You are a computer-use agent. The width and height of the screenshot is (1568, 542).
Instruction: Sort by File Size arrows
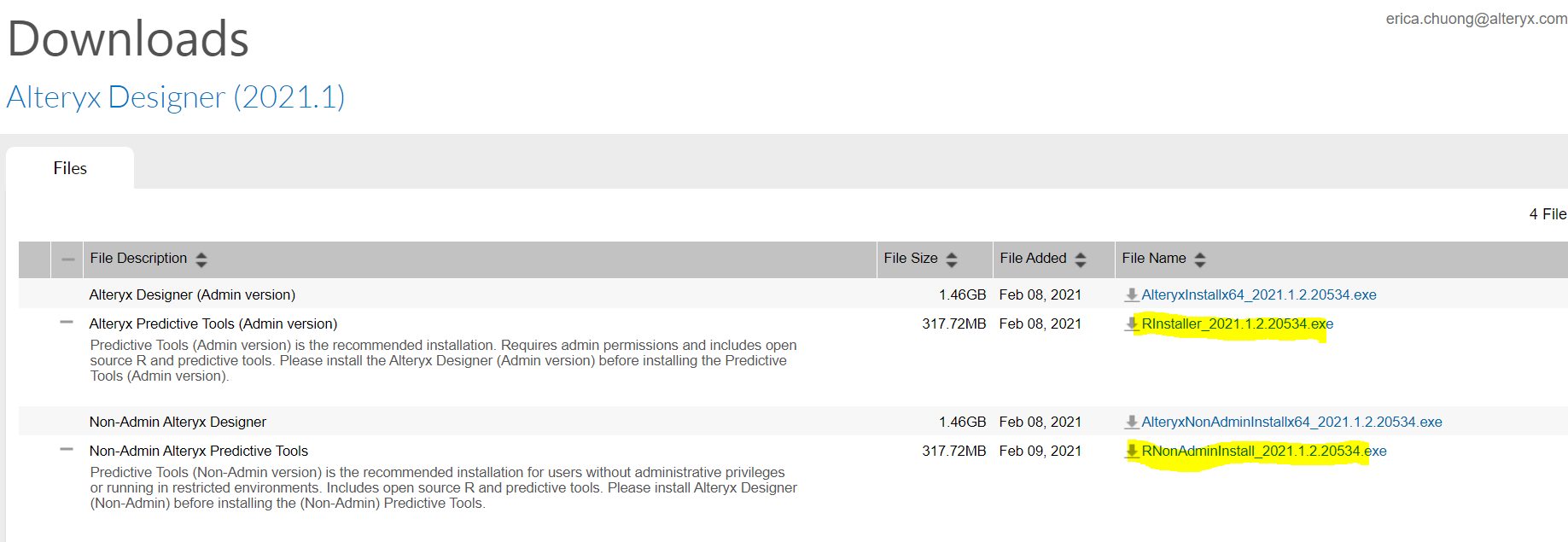pos(952,259)
